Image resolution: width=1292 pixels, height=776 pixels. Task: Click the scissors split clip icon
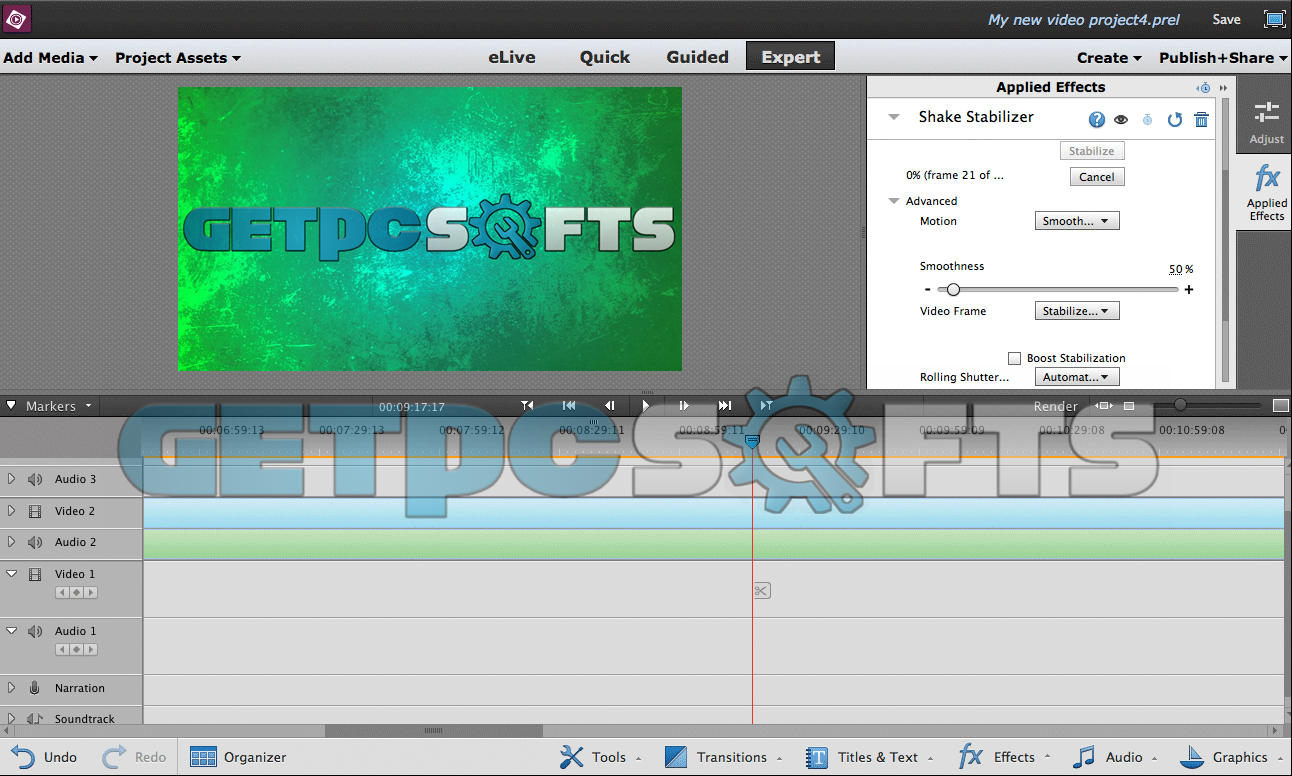pyautogui.click(x=761, y=591)
